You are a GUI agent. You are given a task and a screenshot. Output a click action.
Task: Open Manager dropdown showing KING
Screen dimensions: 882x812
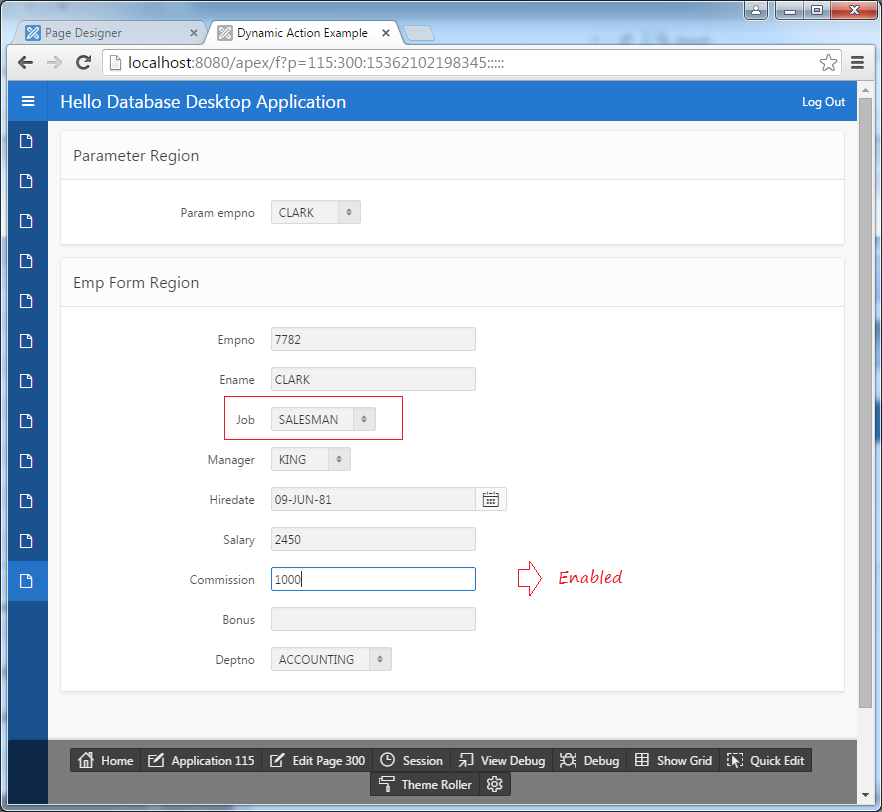[310, 459]
